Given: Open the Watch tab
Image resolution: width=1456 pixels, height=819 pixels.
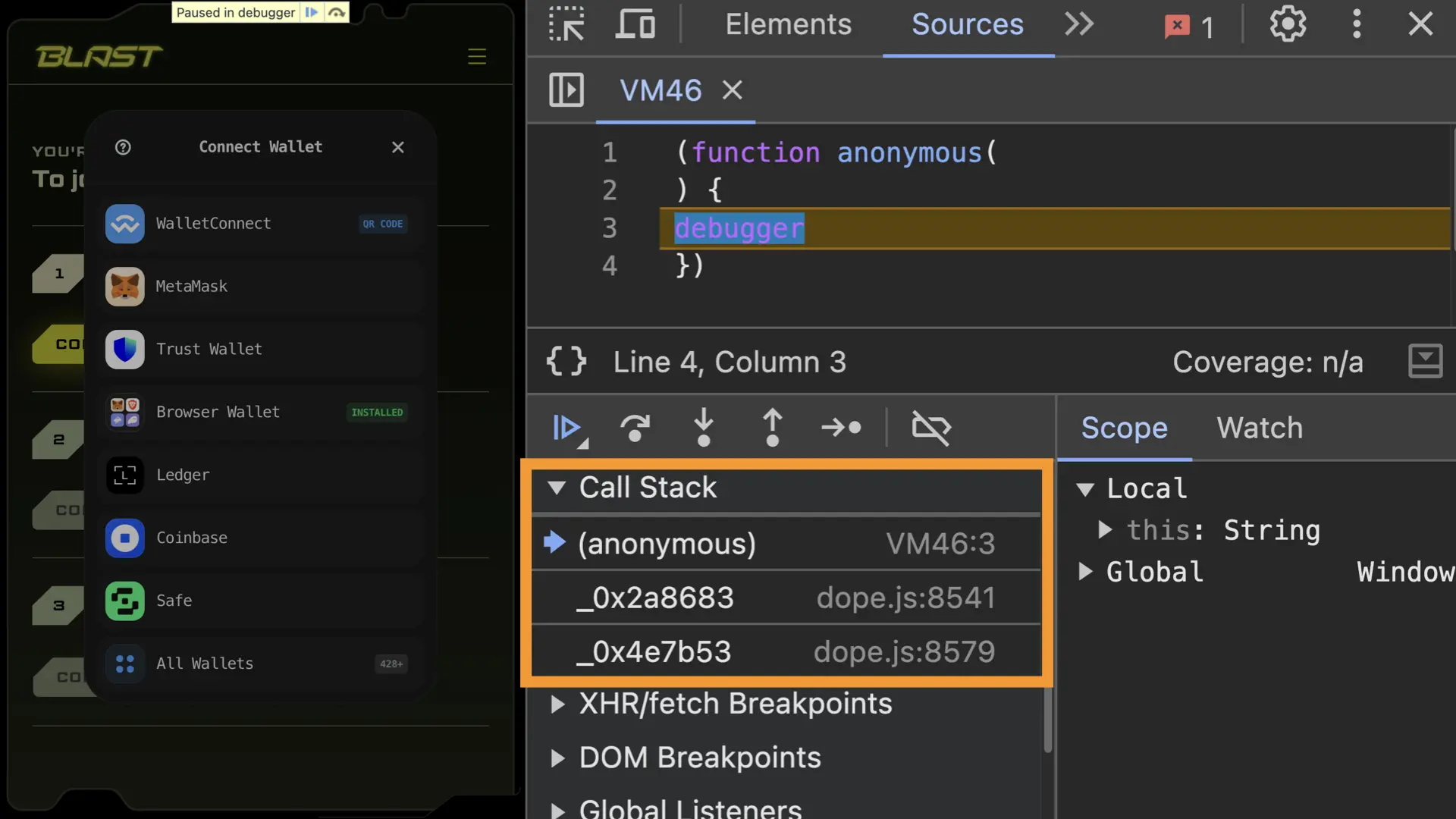Looking at the screenshot, I should (x=1260, y=428).
